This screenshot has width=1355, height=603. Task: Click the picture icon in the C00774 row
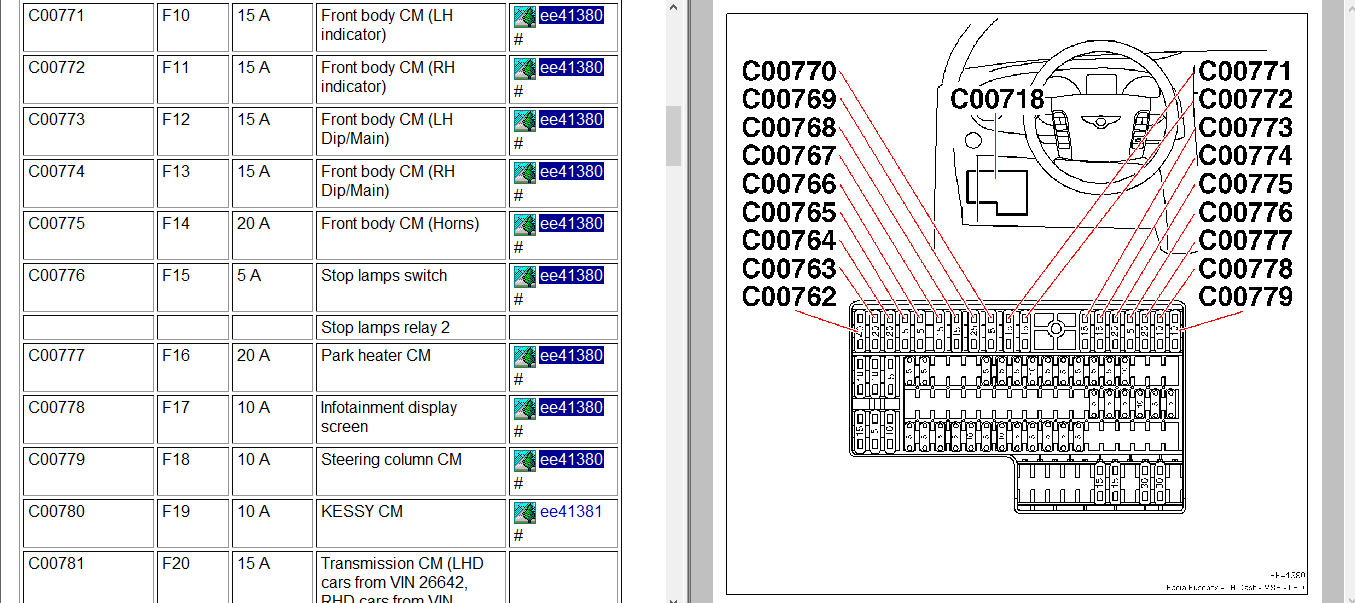[x=525, y=172]
